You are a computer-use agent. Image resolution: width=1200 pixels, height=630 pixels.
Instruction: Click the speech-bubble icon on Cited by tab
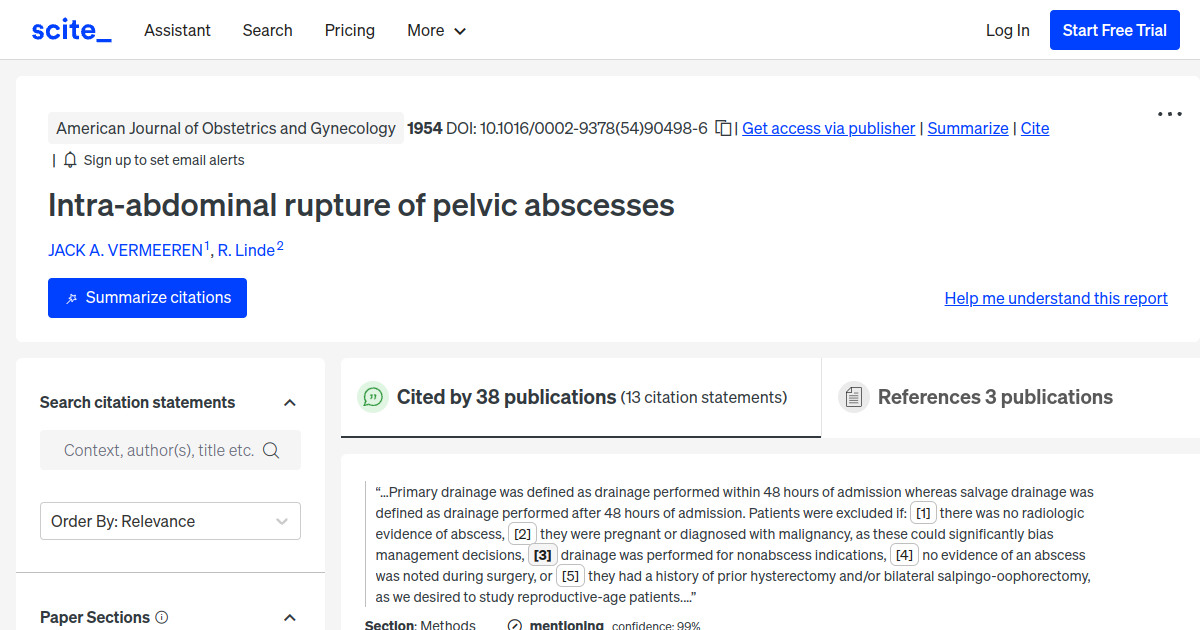click(372, 396)
